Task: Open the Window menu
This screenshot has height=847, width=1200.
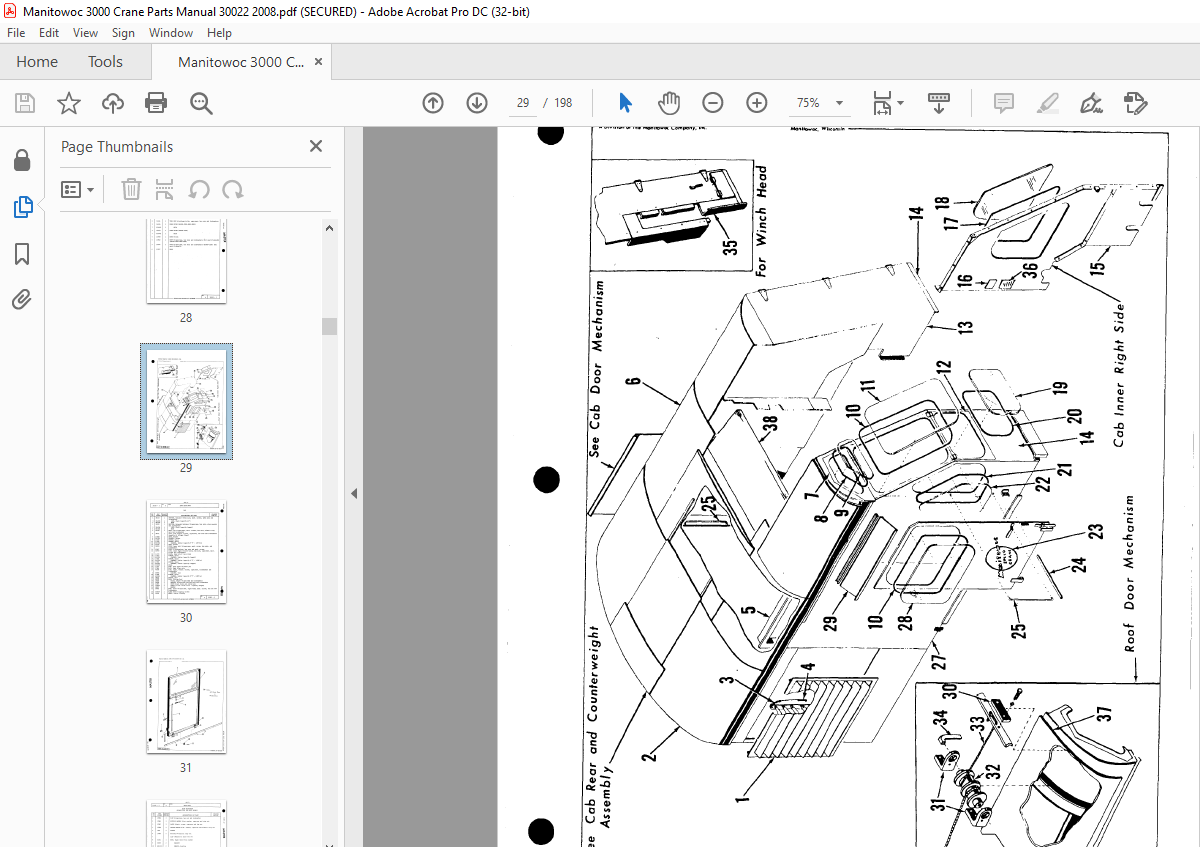Action: [171, 33]
